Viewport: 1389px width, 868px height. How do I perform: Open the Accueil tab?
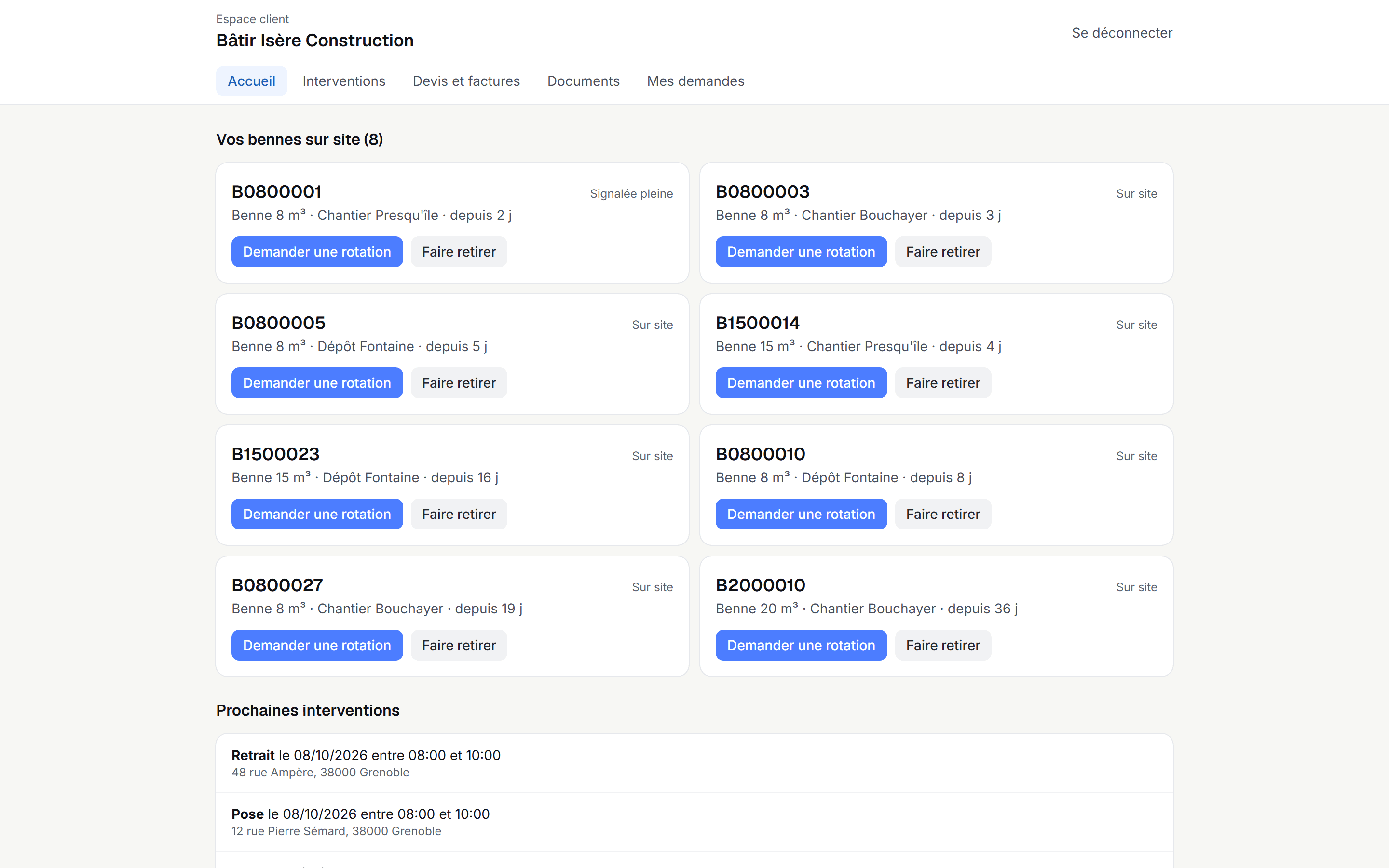[x=251, y=81]
